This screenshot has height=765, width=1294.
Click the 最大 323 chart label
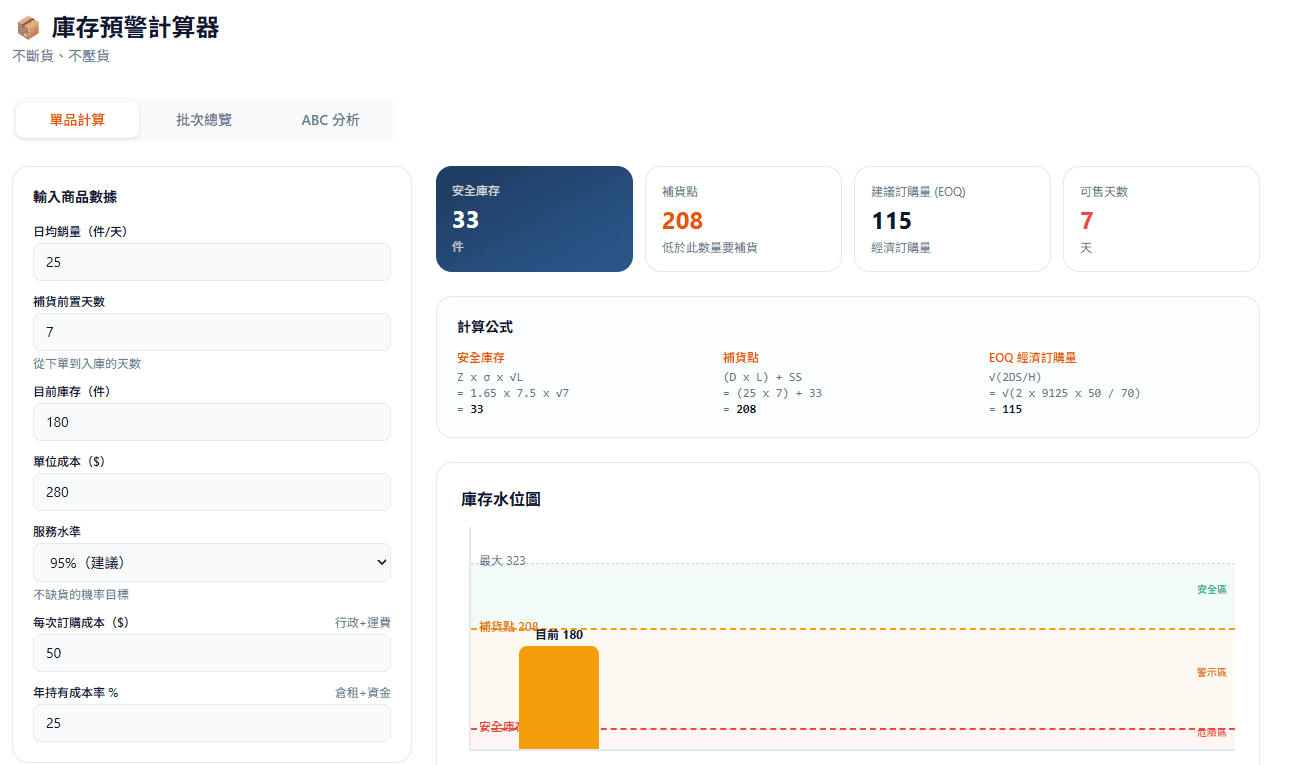502,561
